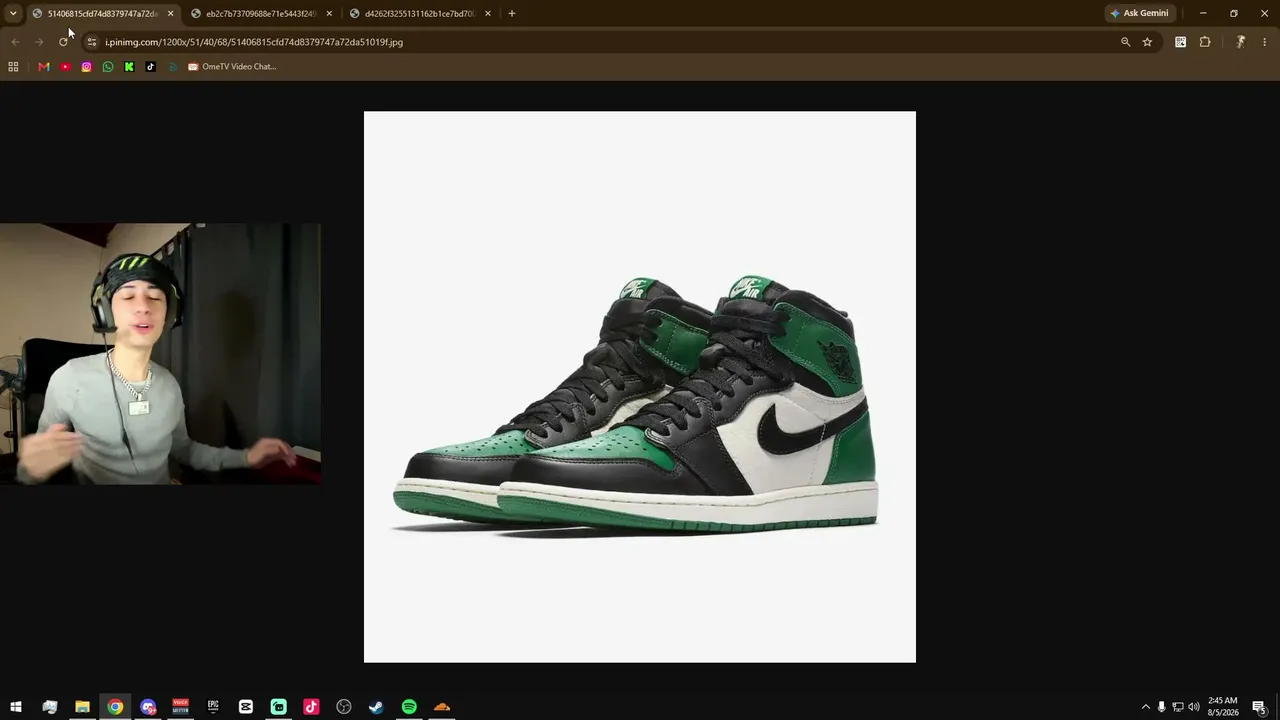Close the d4262f3255131162… tab

point(488,13)
